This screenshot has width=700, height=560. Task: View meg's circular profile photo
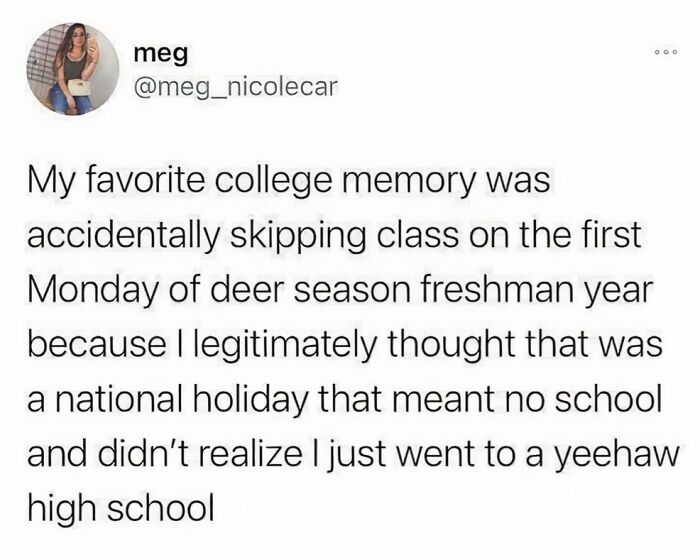[73, 69]
